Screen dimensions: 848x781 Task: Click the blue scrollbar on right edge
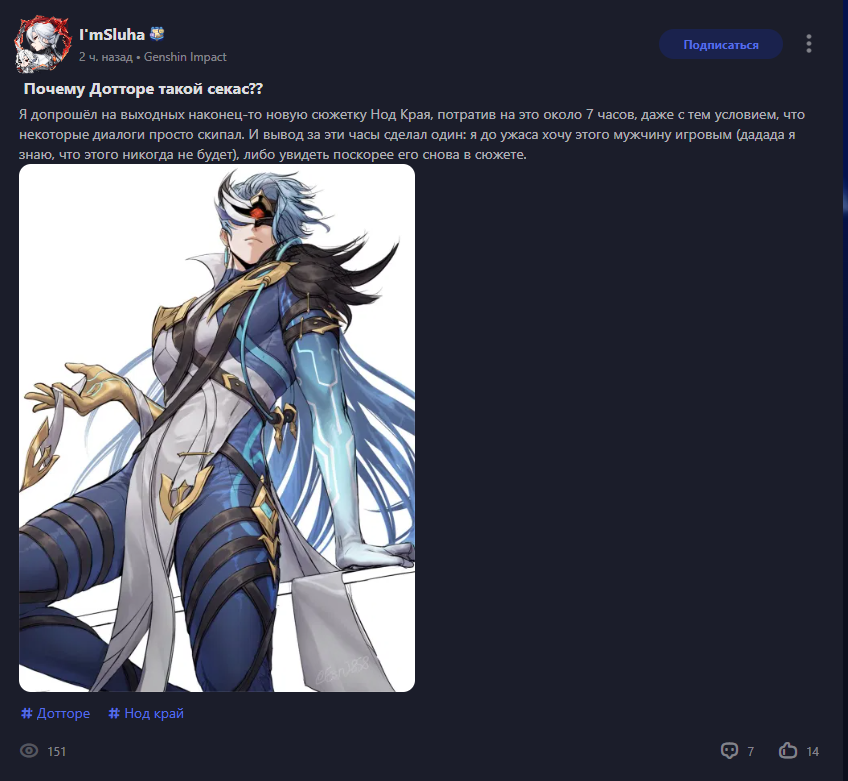point(845,200)
